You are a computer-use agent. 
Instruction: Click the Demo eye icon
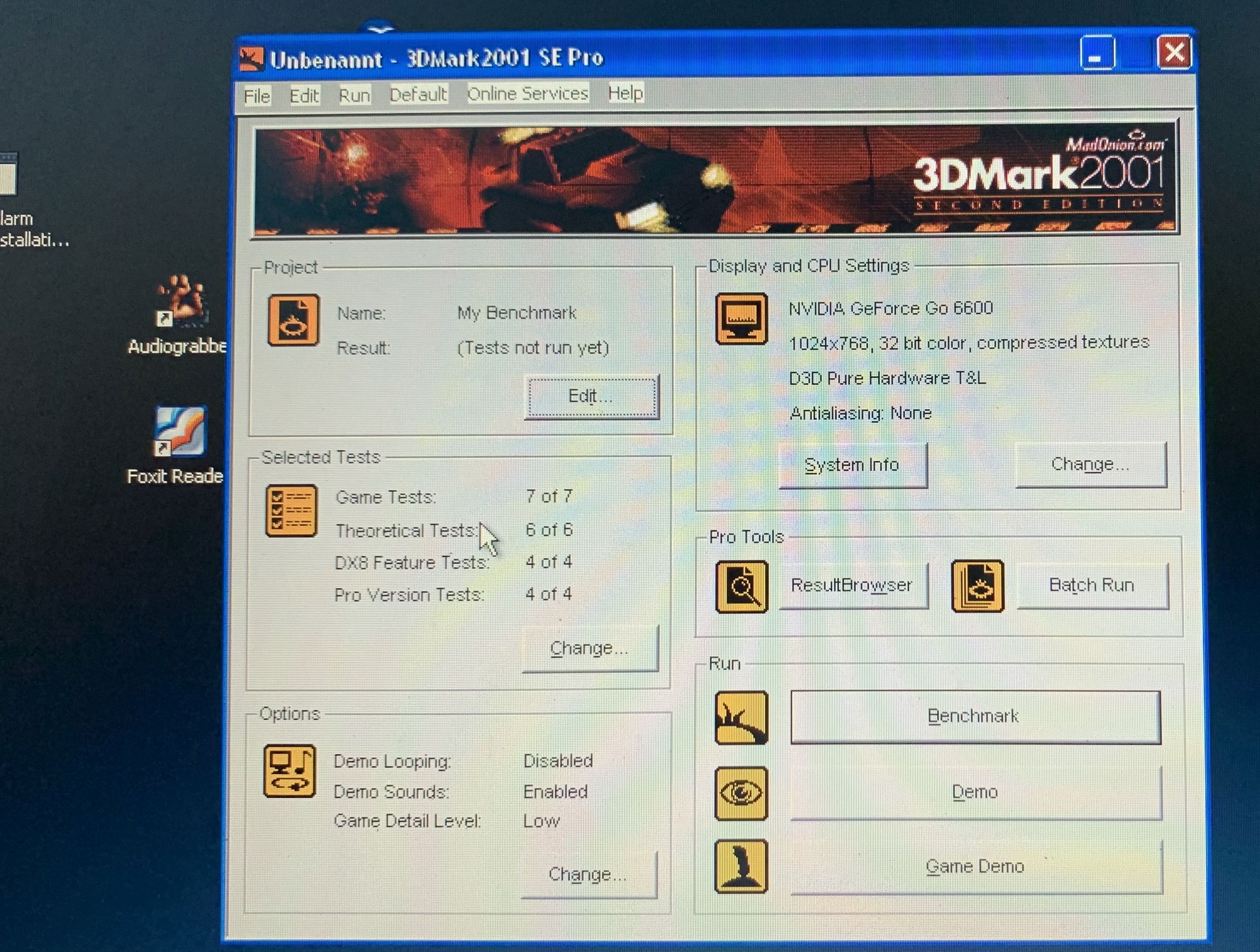point(741,793)
